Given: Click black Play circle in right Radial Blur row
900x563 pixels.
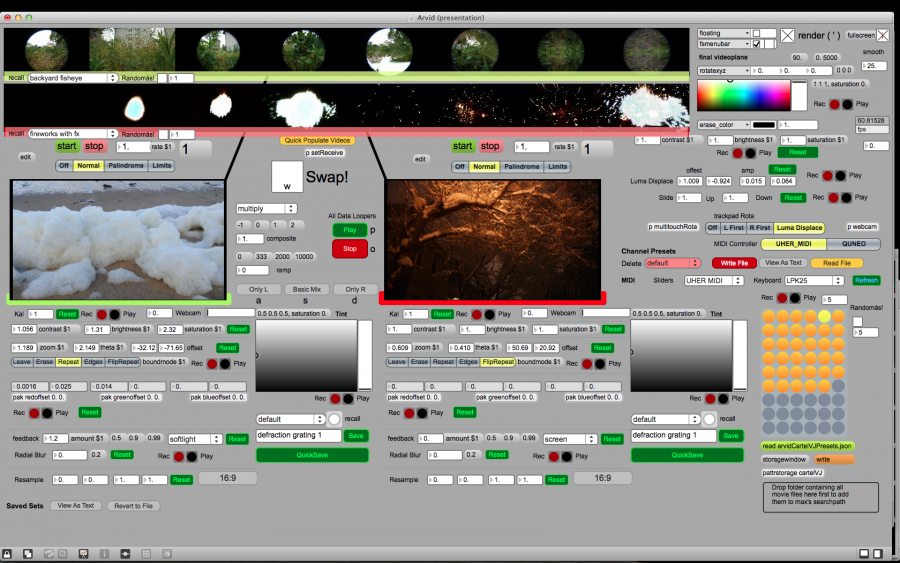Looking at the screenshot, I should 567,456.
